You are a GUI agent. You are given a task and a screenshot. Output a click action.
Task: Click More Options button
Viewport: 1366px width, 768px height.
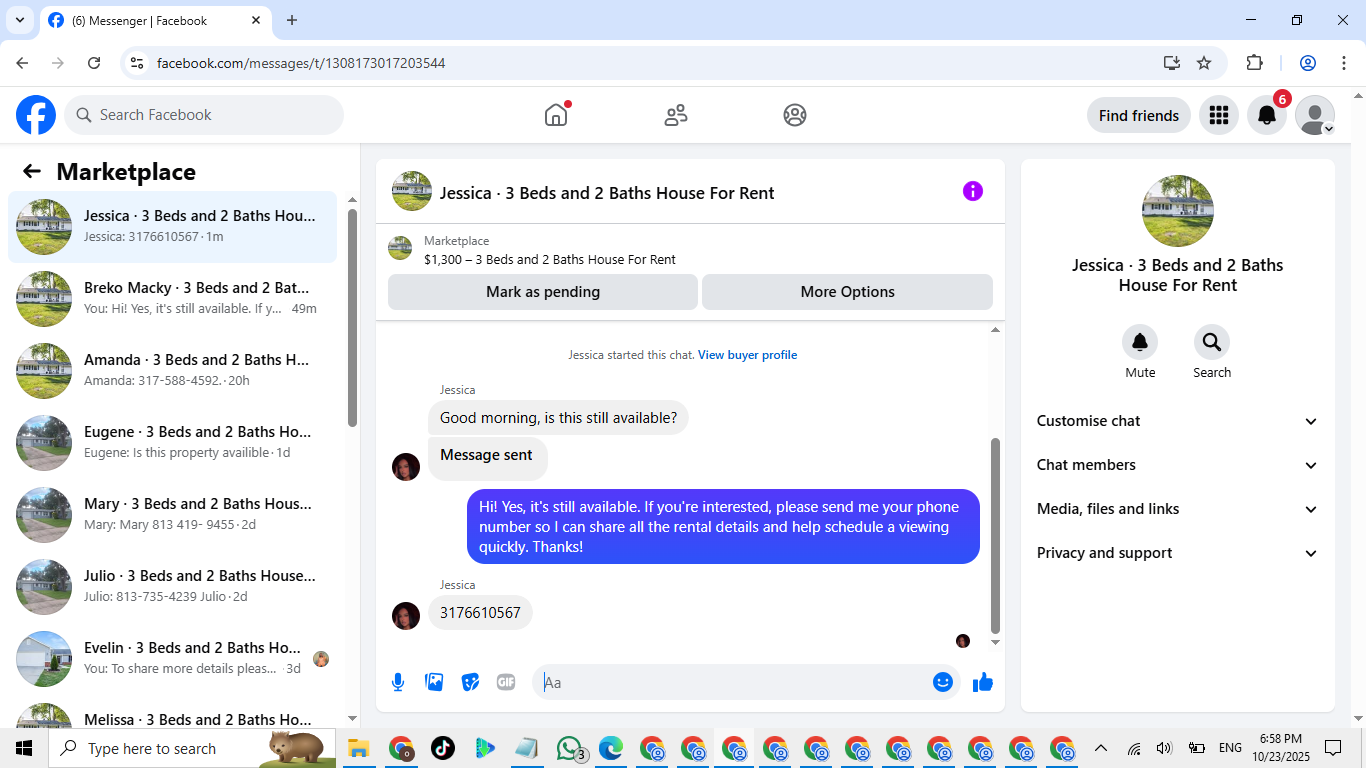847,292
